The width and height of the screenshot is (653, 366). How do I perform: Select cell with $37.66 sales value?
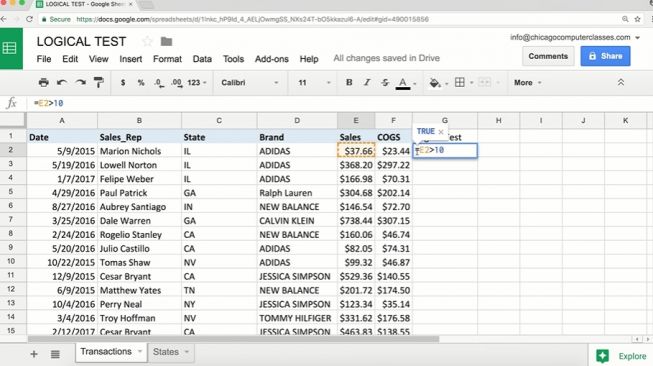coord(356,151)
